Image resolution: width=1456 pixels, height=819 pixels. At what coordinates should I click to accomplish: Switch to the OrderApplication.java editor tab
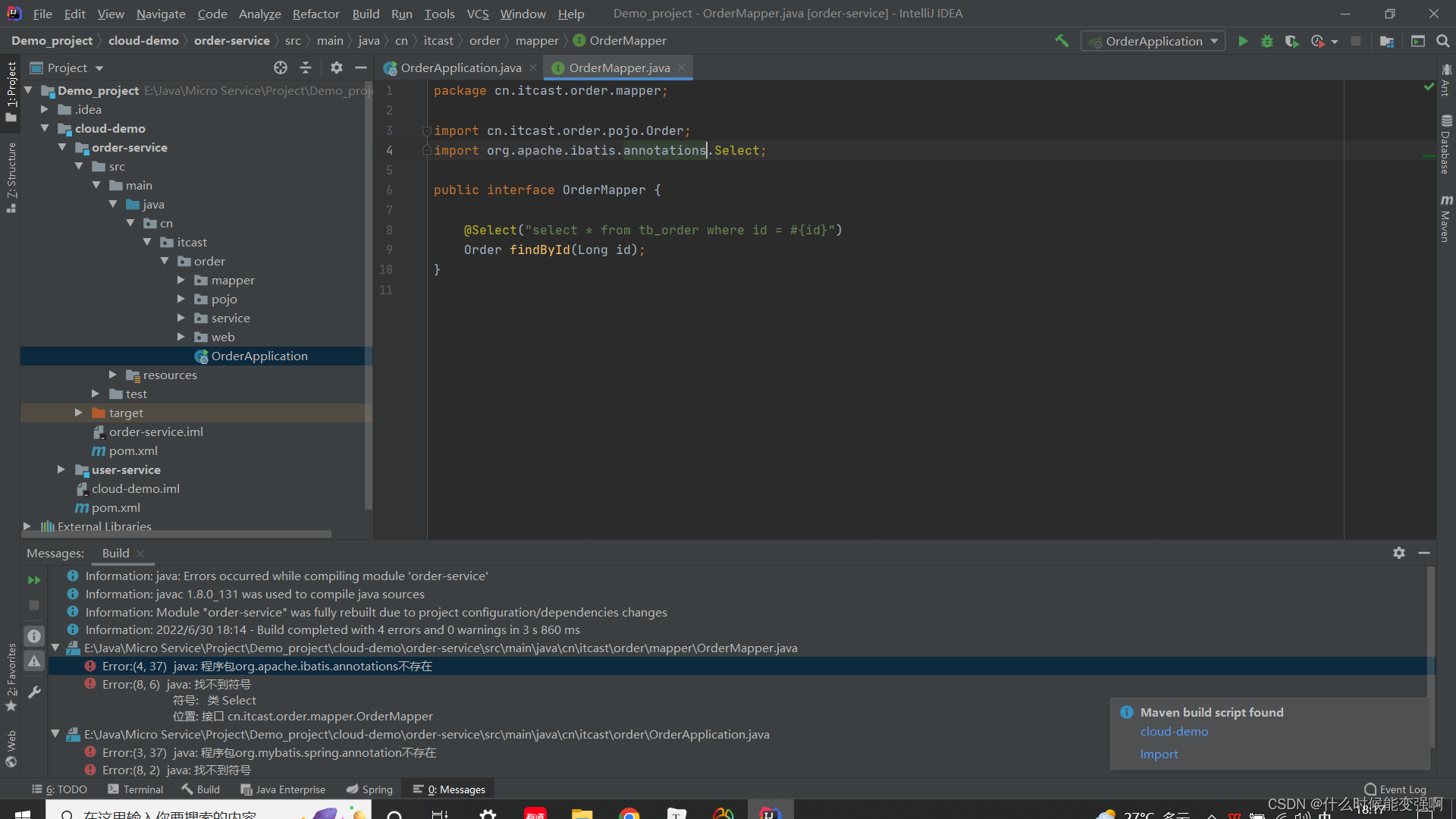tap(460, 67)
